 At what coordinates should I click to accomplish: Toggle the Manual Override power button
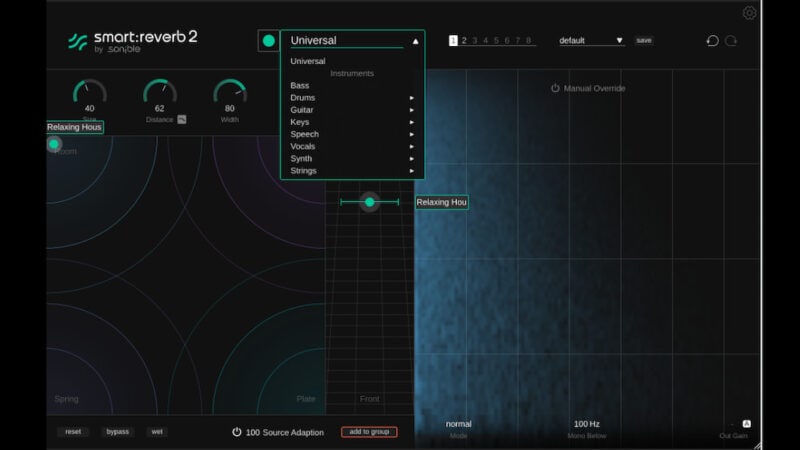click(555, 88)
